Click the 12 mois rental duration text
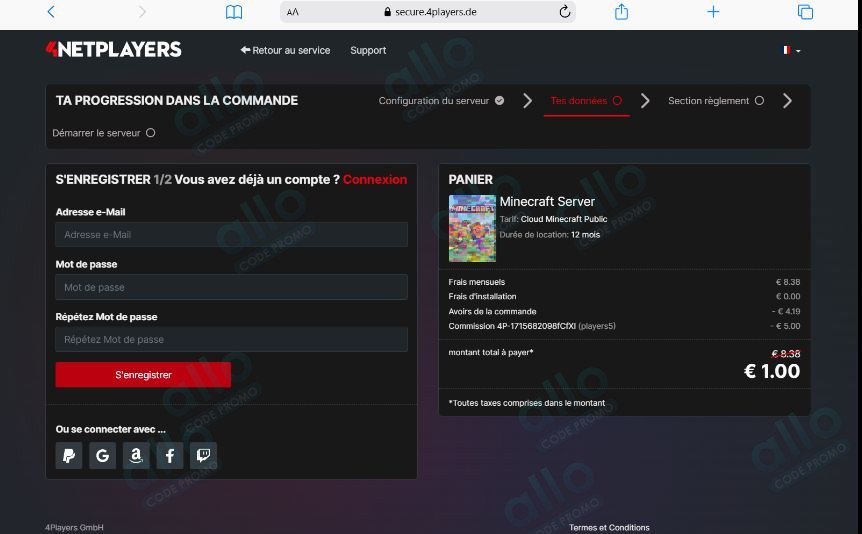This screenshot has width=862, height=534. 585,234
